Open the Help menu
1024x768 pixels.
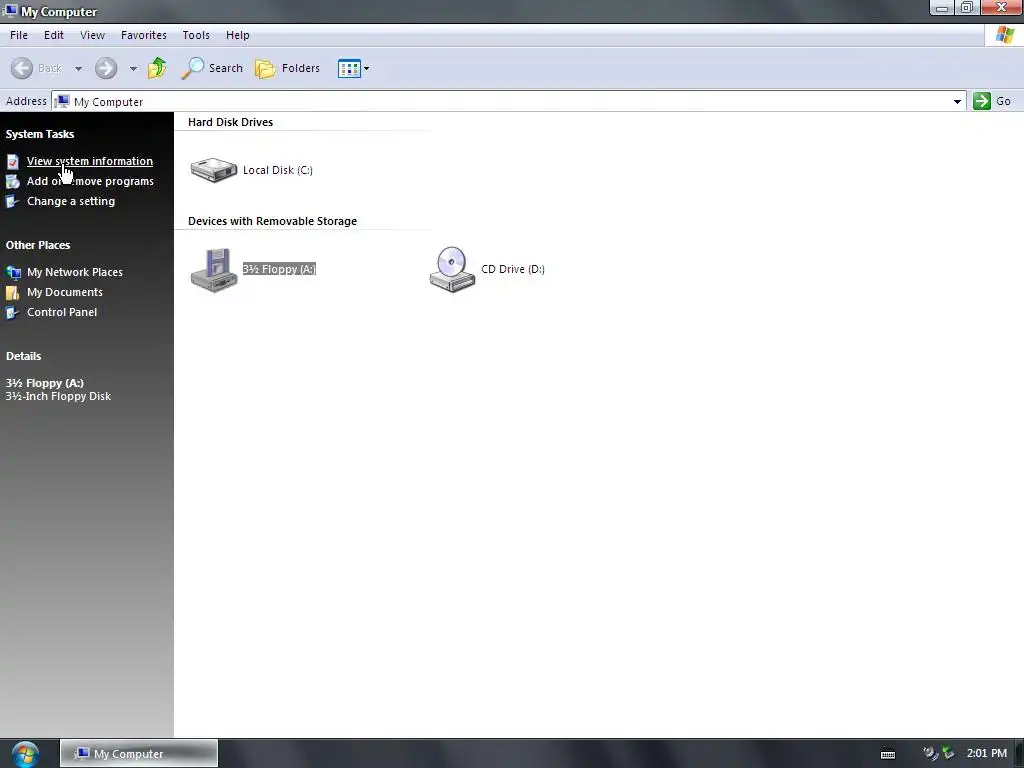click(x=238, y=35)
